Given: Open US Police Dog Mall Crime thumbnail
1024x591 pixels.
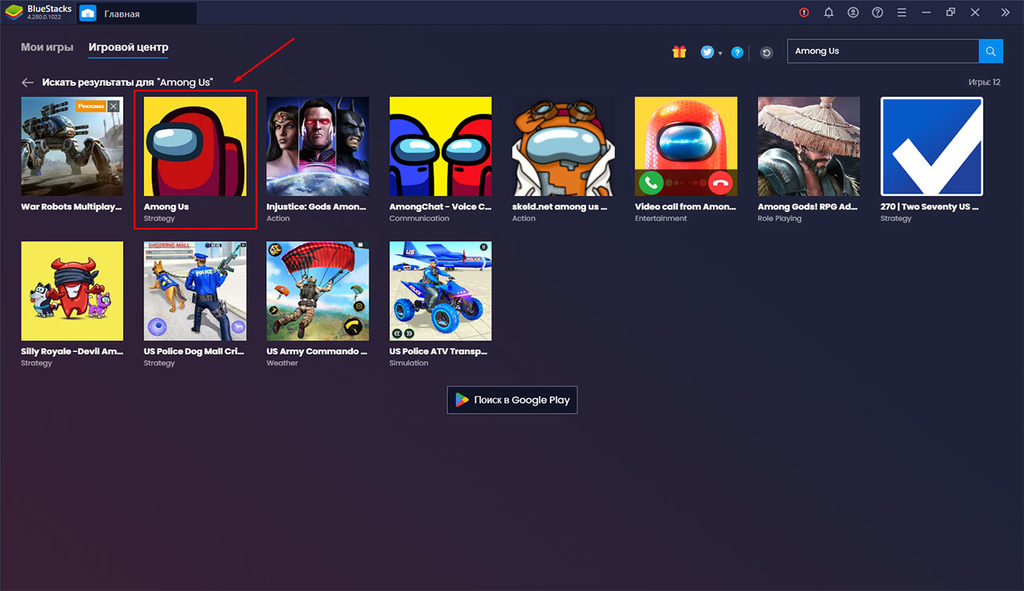Looking at the screenshot, I should point(195,291).
